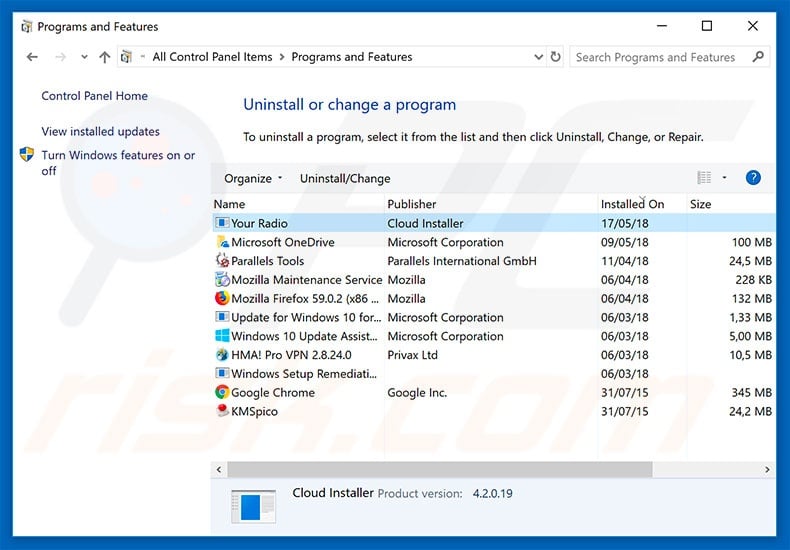Click the 345 MB size value

[x=752, y=393]
